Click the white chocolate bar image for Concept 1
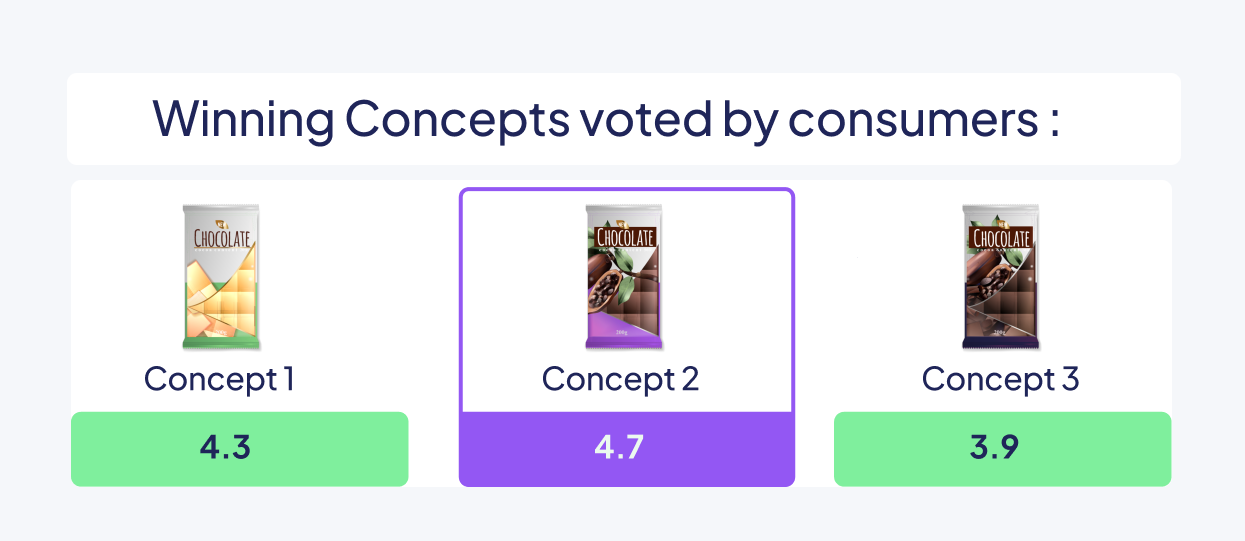 (x=221, y=277)
